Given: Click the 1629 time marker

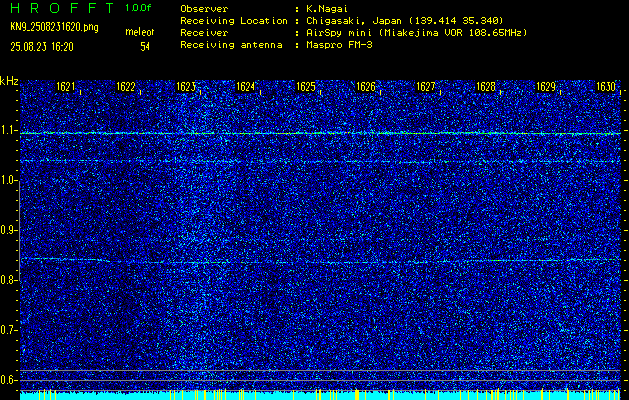Looking at the screenshot, I should [x=546, y=86].
